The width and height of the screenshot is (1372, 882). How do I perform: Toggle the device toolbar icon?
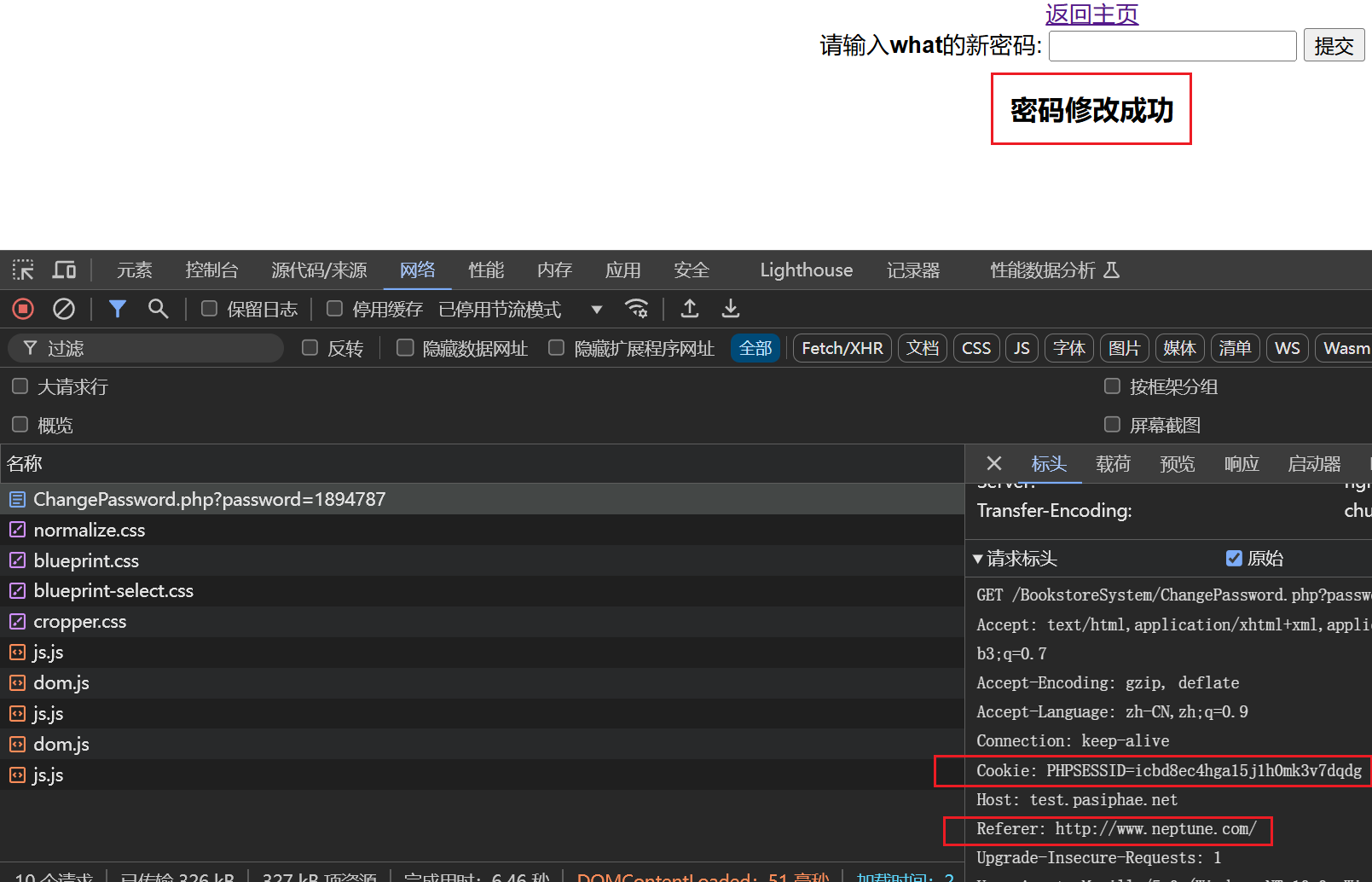pyautogui.click(x=64, y=270)
